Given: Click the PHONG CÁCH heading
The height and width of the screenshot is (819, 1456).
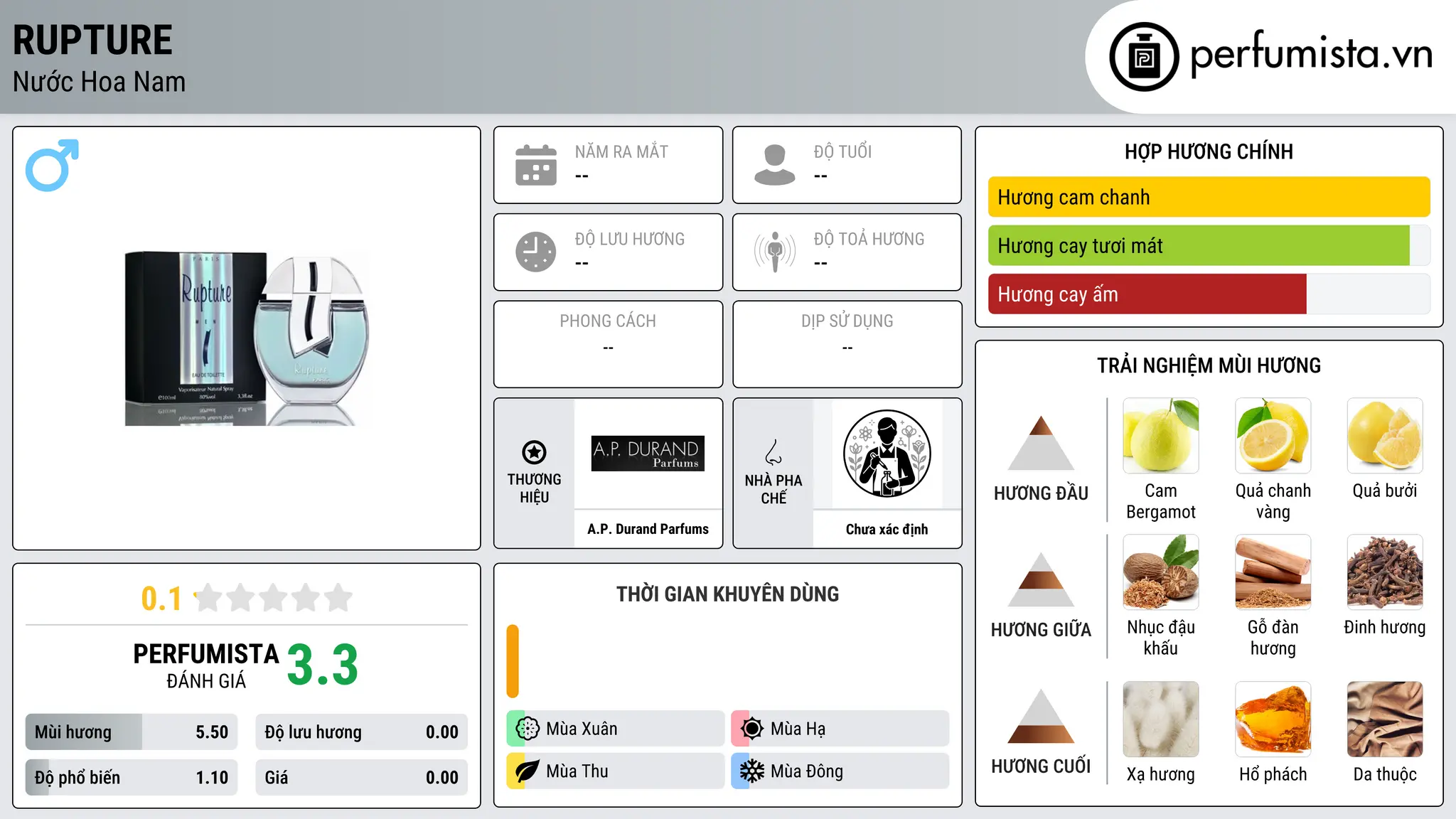Looking at the screenshot, I should 608,321.
